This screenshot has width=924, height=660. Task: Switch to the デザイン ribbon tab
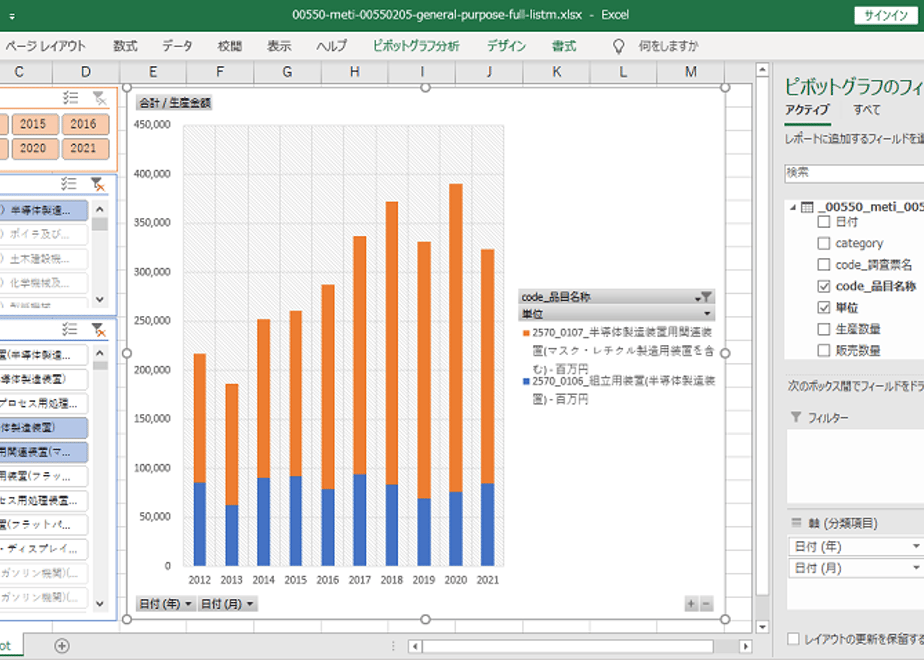tap(507, 46)
